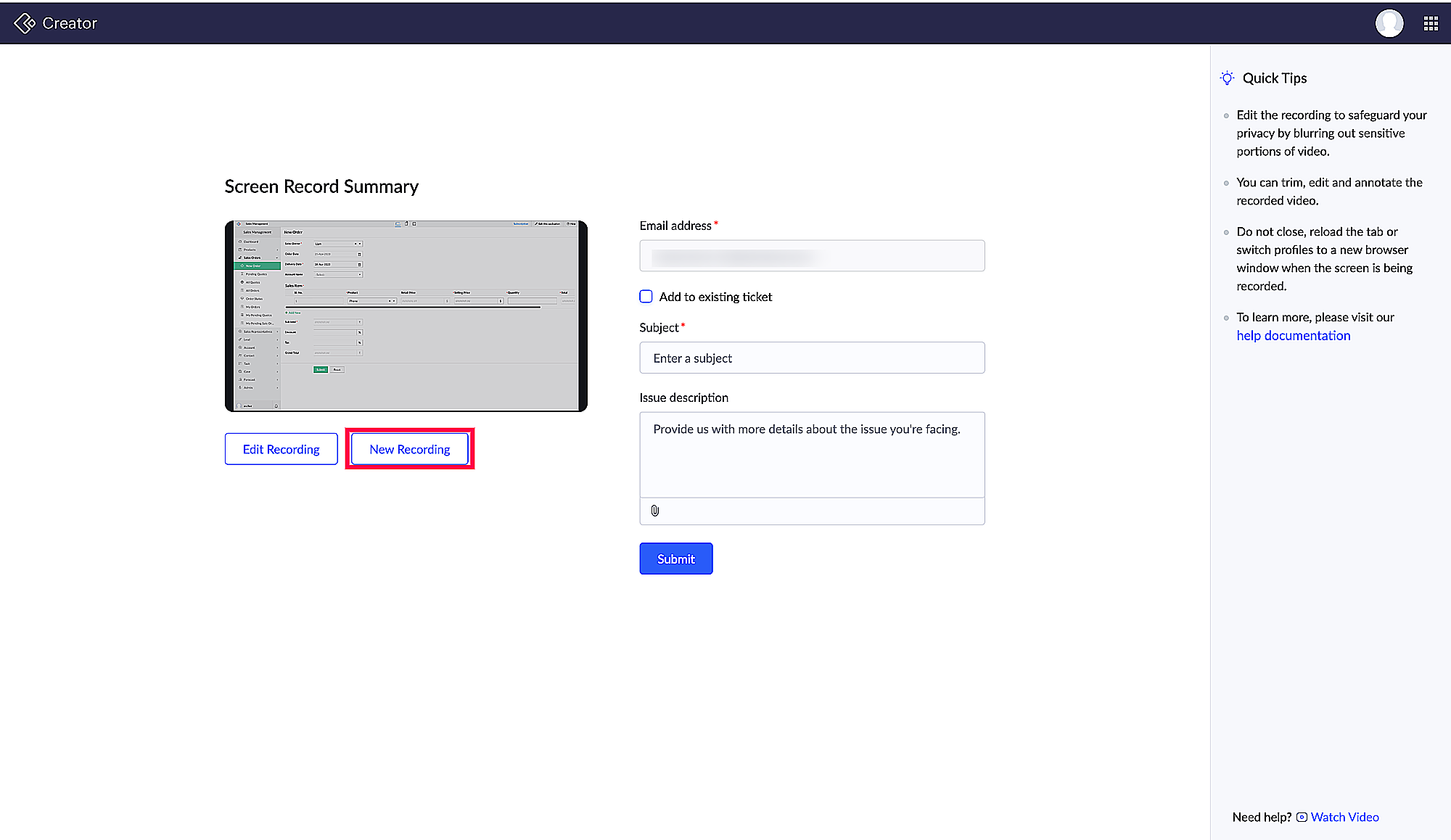Click the video icon beside Watch Video
The image size is (1451, 840).
[1302, 818]
